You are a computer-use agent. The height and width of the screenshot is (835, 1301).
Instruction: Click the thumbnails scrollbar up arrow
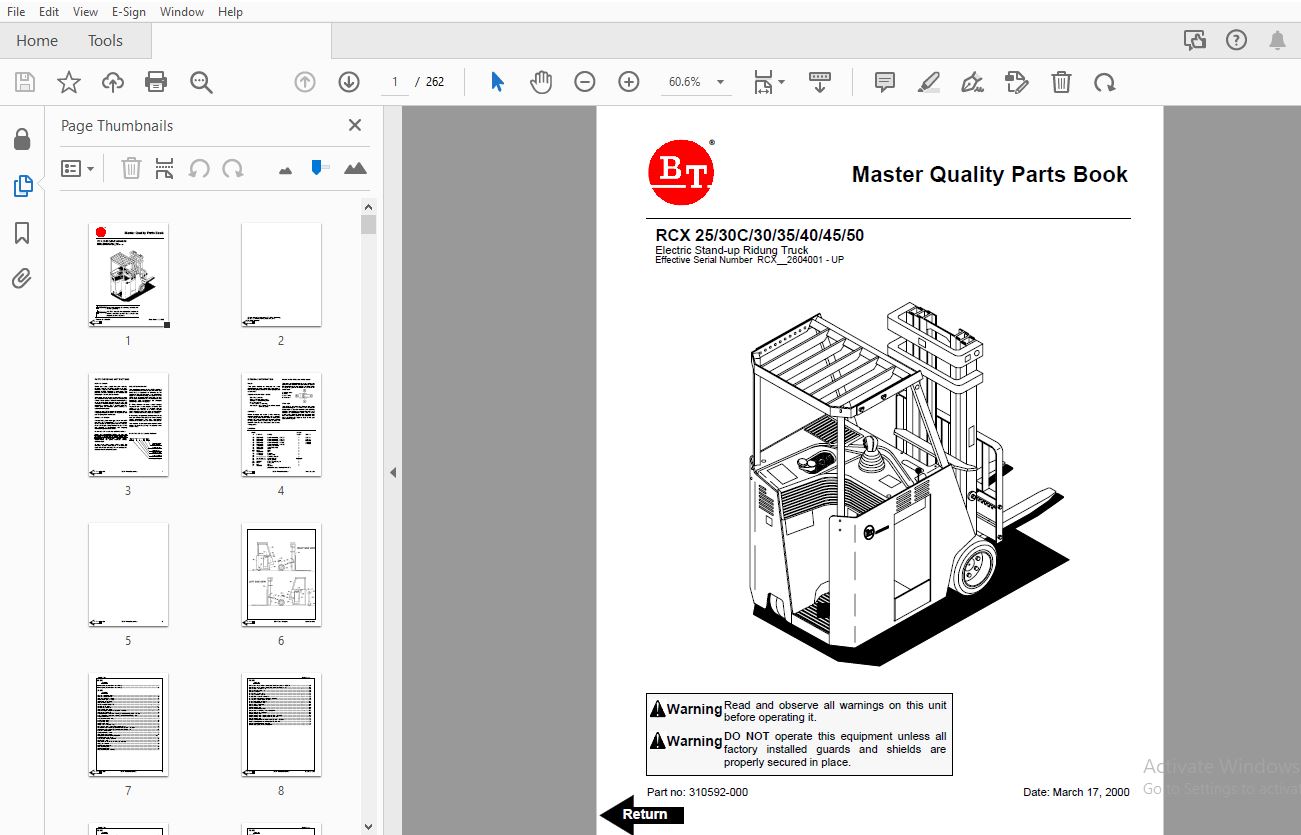[369, 206]
